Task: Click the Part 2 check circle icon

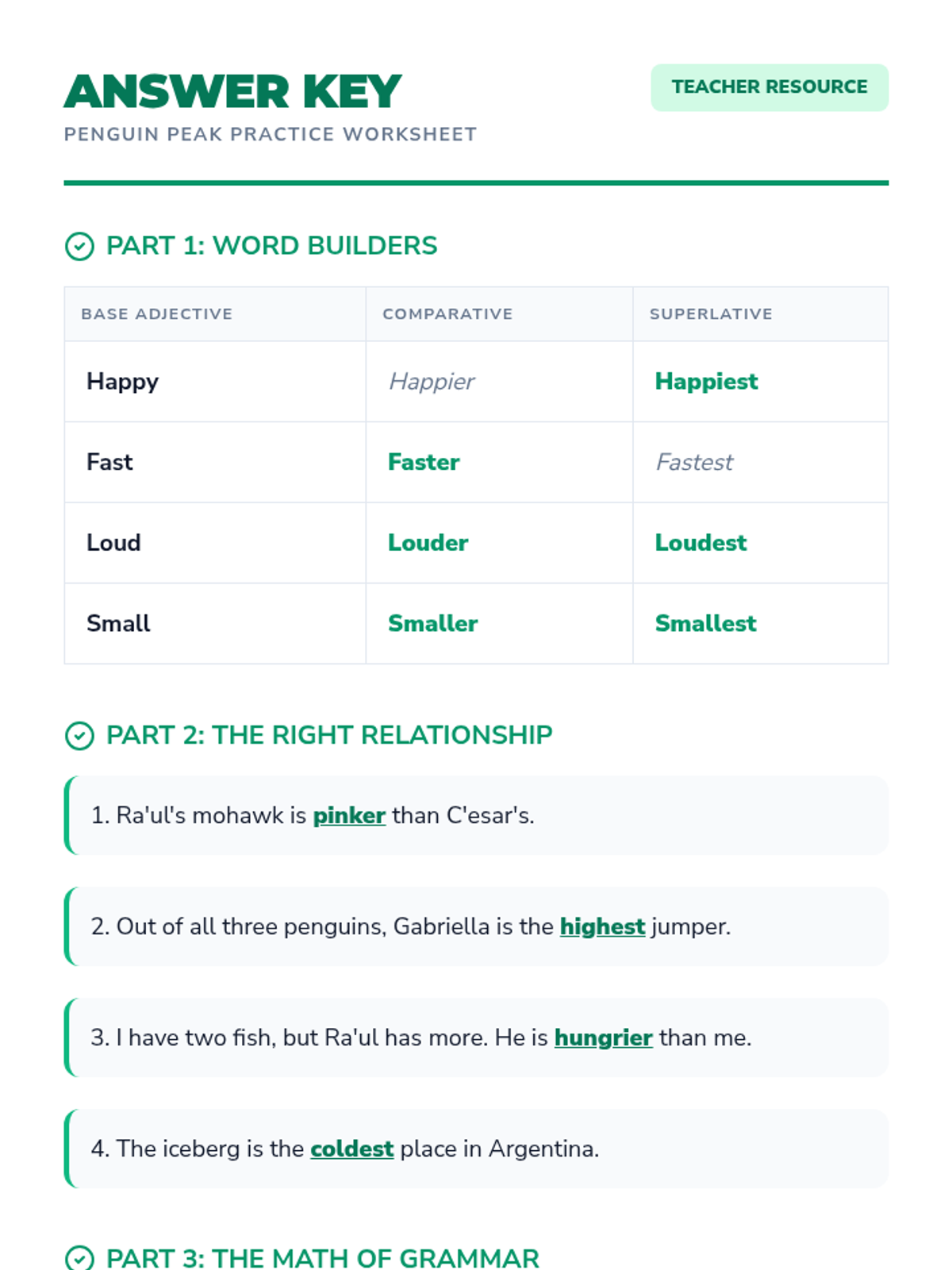Action: click(79, 736)
